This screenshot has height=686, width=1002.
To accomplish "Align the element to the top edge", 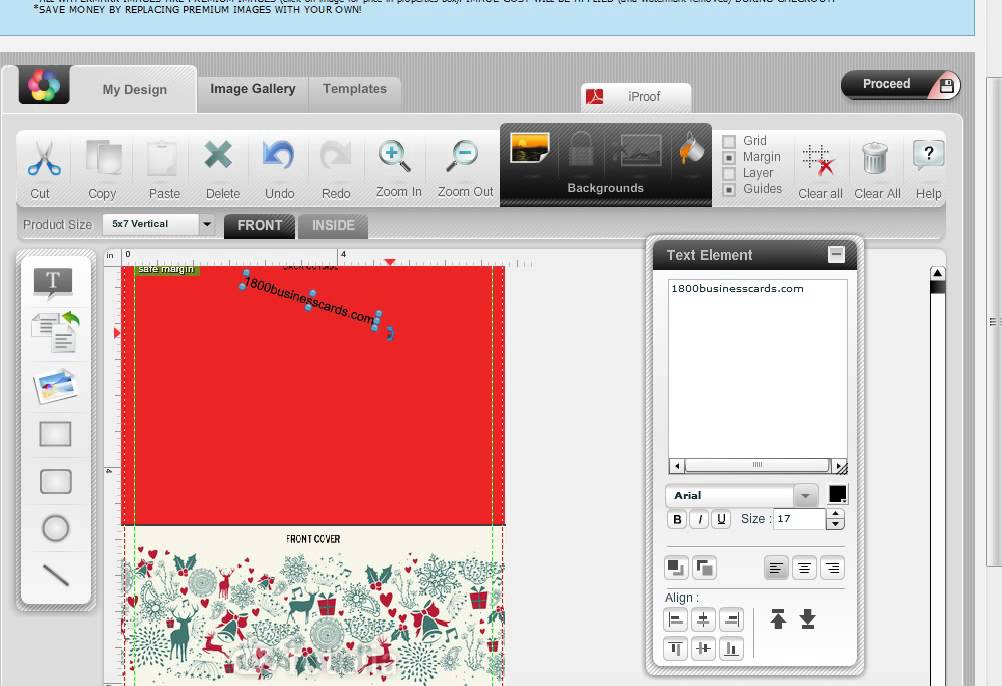I will click(675, 649).
